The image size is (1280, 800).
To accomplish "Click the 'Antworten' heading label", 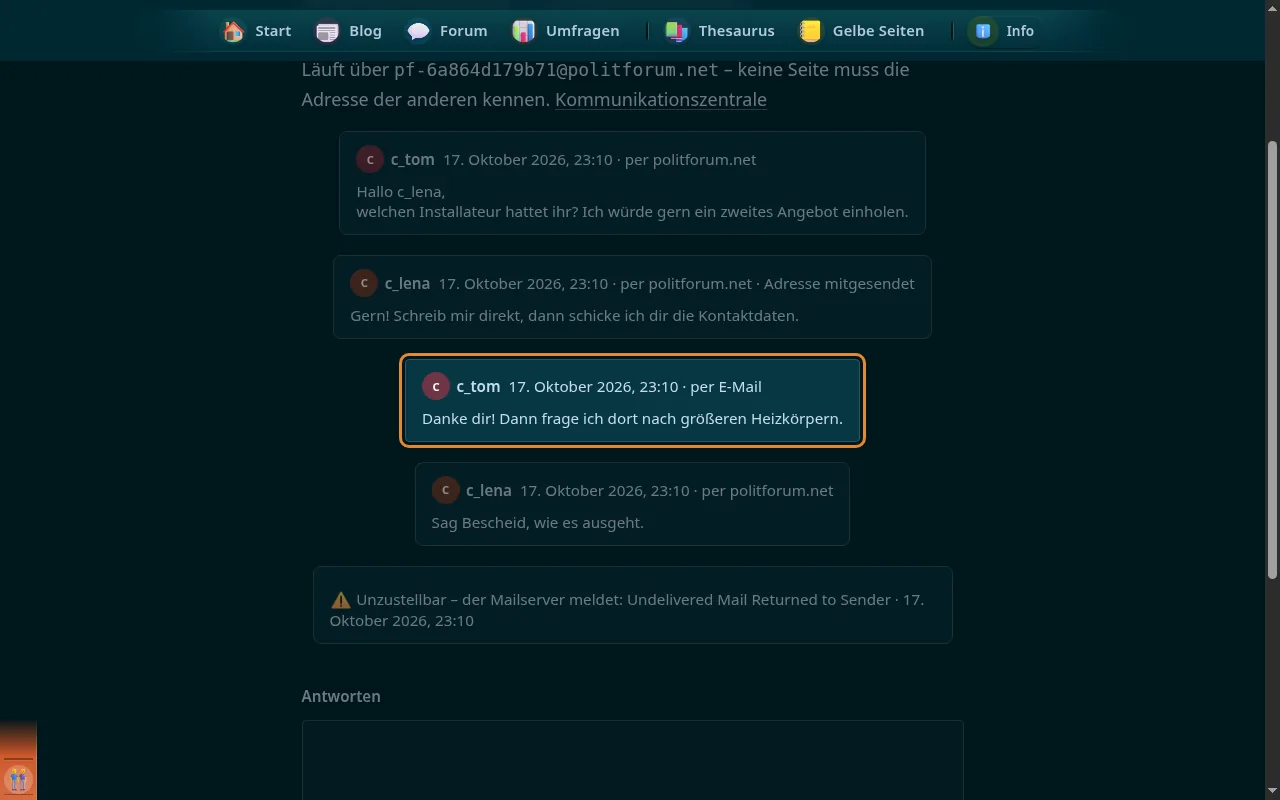I will tap(341, 696).
